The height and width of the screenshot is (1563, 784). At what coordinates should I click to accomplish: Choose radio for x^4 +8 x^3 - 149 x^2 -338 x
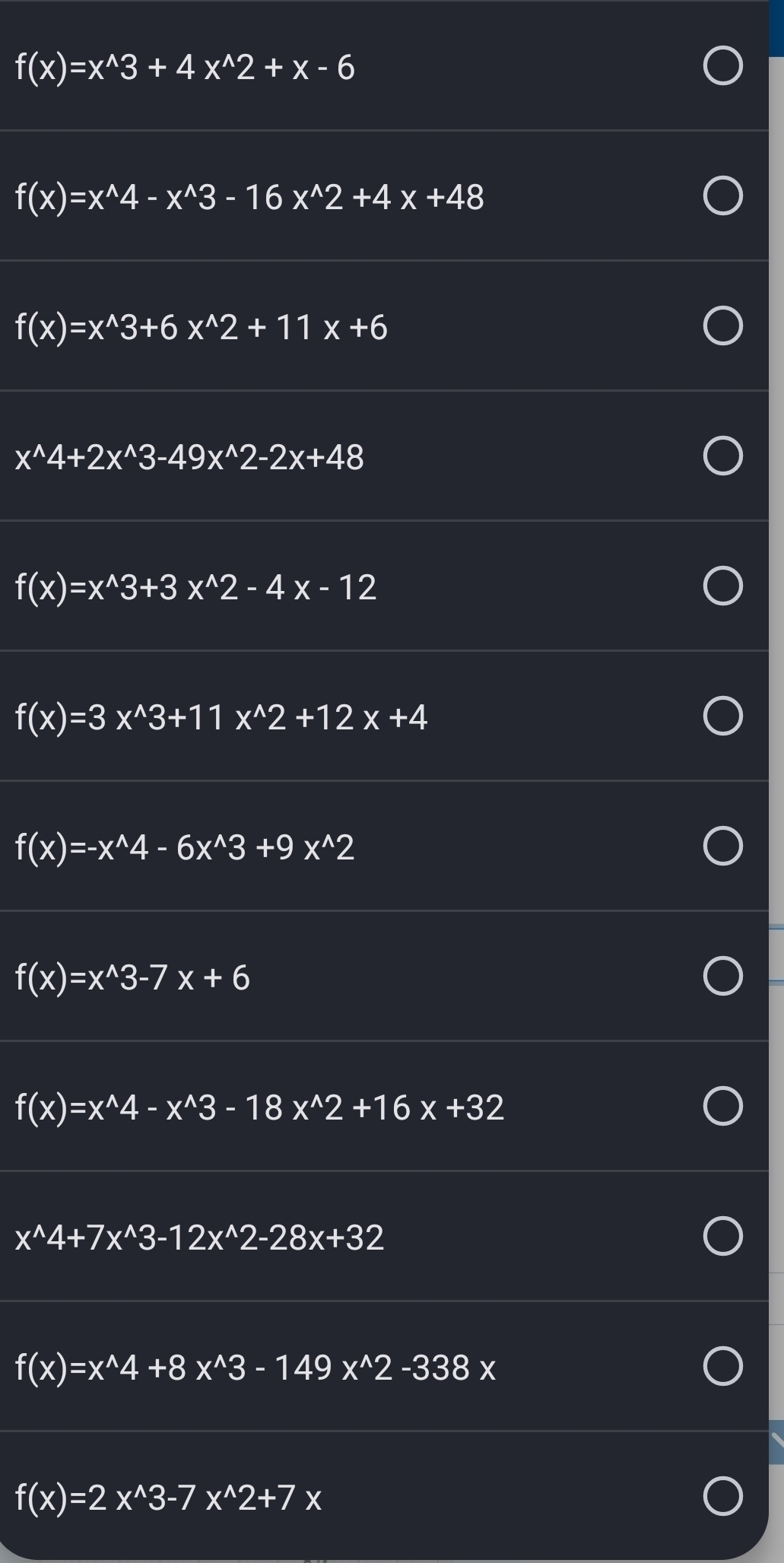(x=722, y=1366)
